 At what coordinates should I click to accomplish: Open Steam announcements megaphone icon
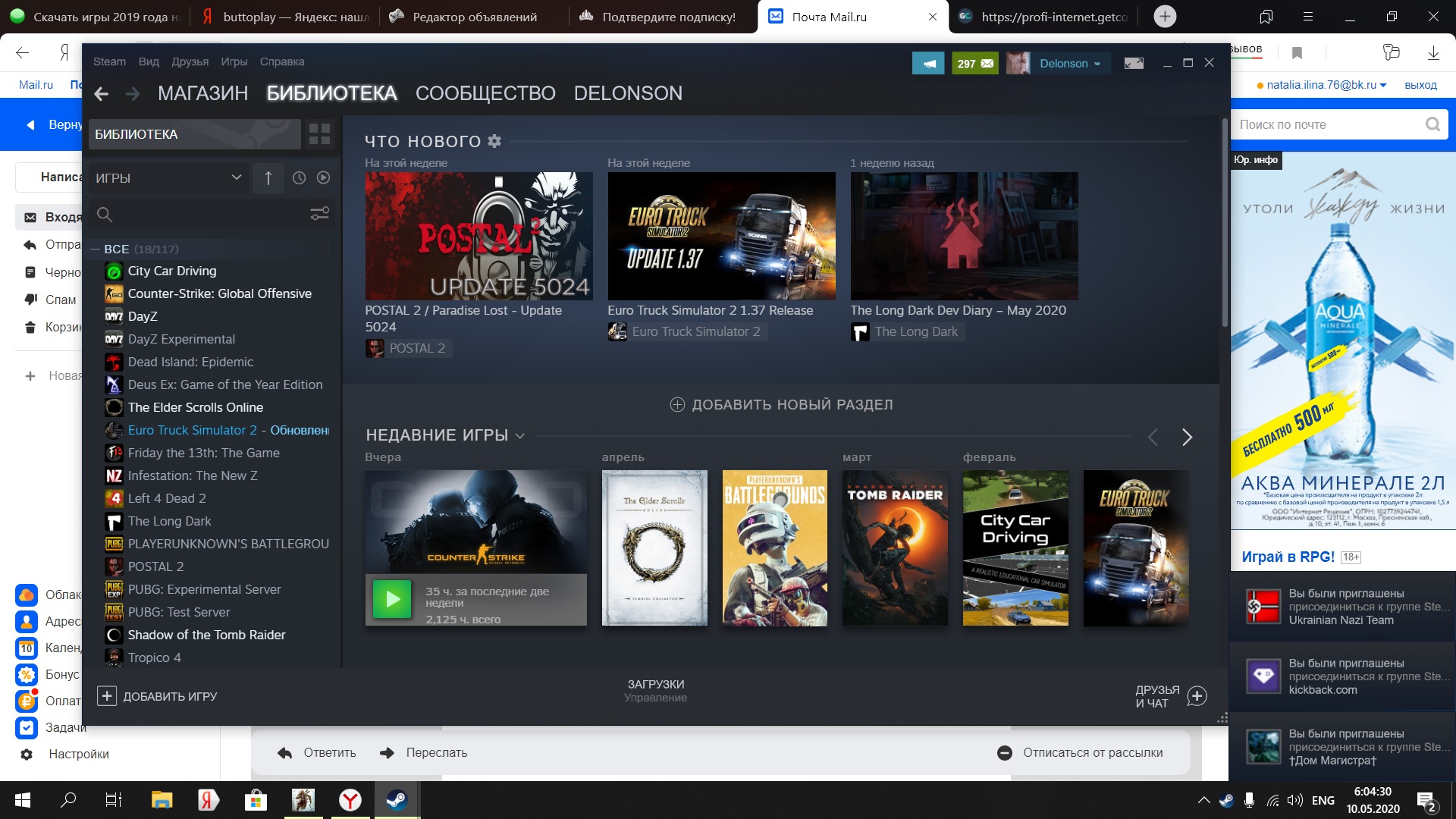tap(928, 64)
